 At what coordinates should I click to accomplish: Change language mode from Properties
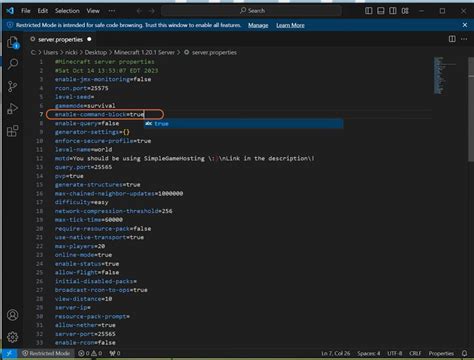click(x=441, y=353)
